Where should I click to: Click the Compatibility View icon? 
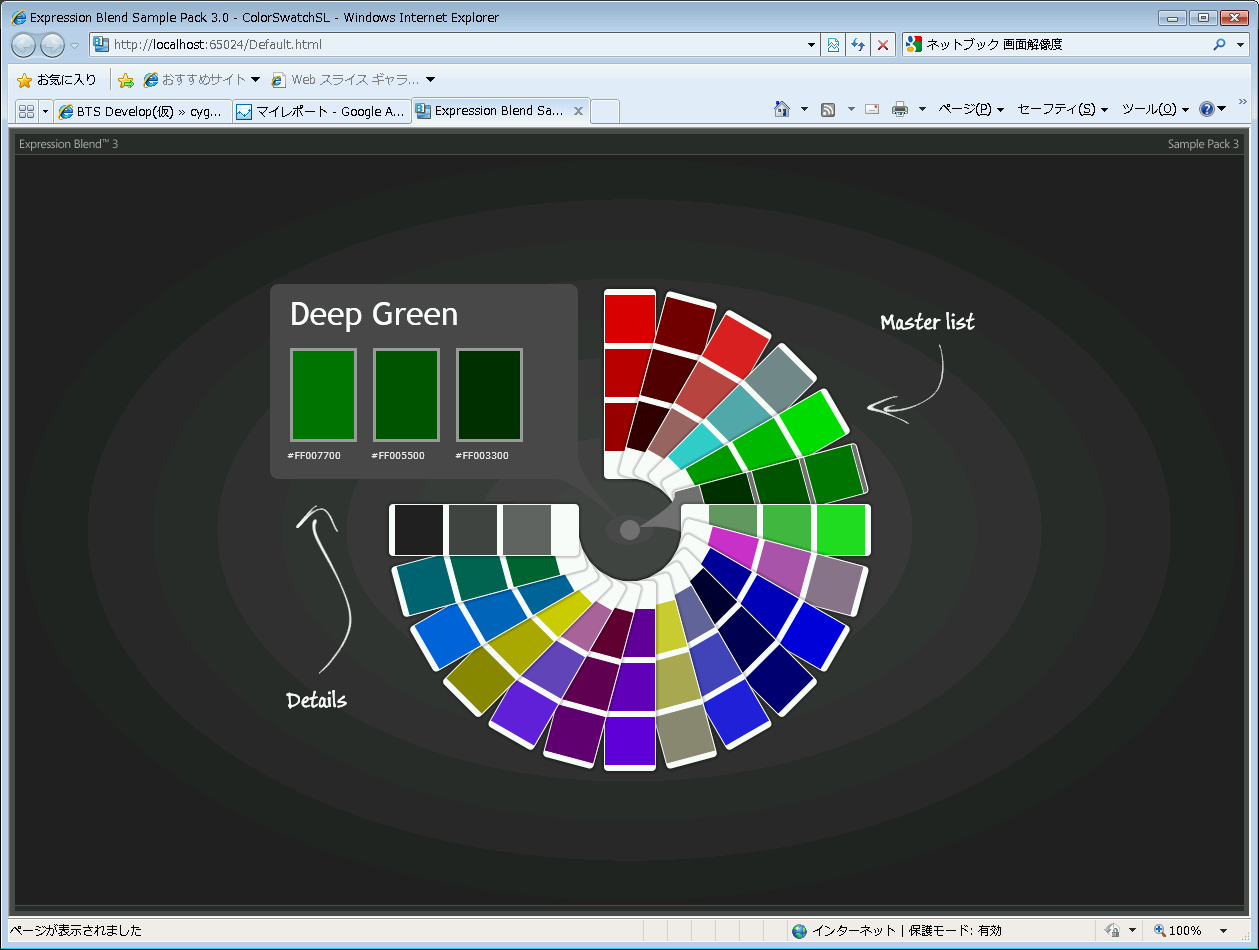click(833, 45)
